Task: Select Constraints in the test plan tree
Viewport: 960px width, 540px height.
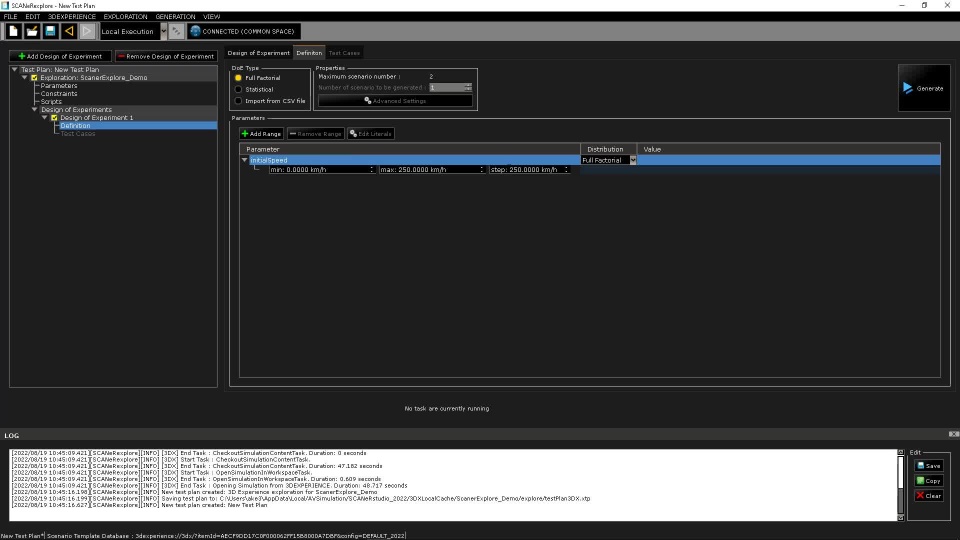Action: click(59, 94)
